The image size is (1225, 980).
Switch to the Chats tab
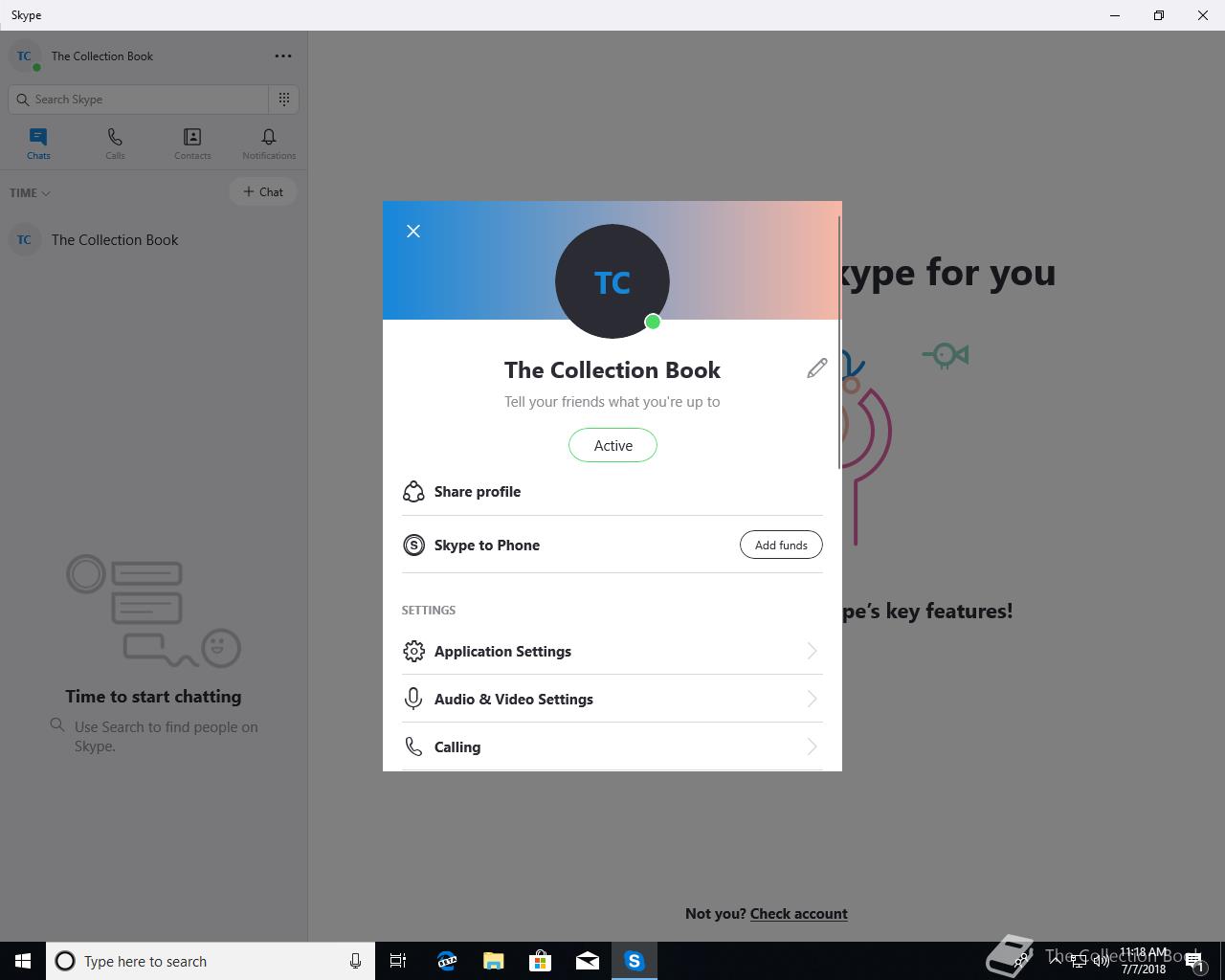[38, 144]
